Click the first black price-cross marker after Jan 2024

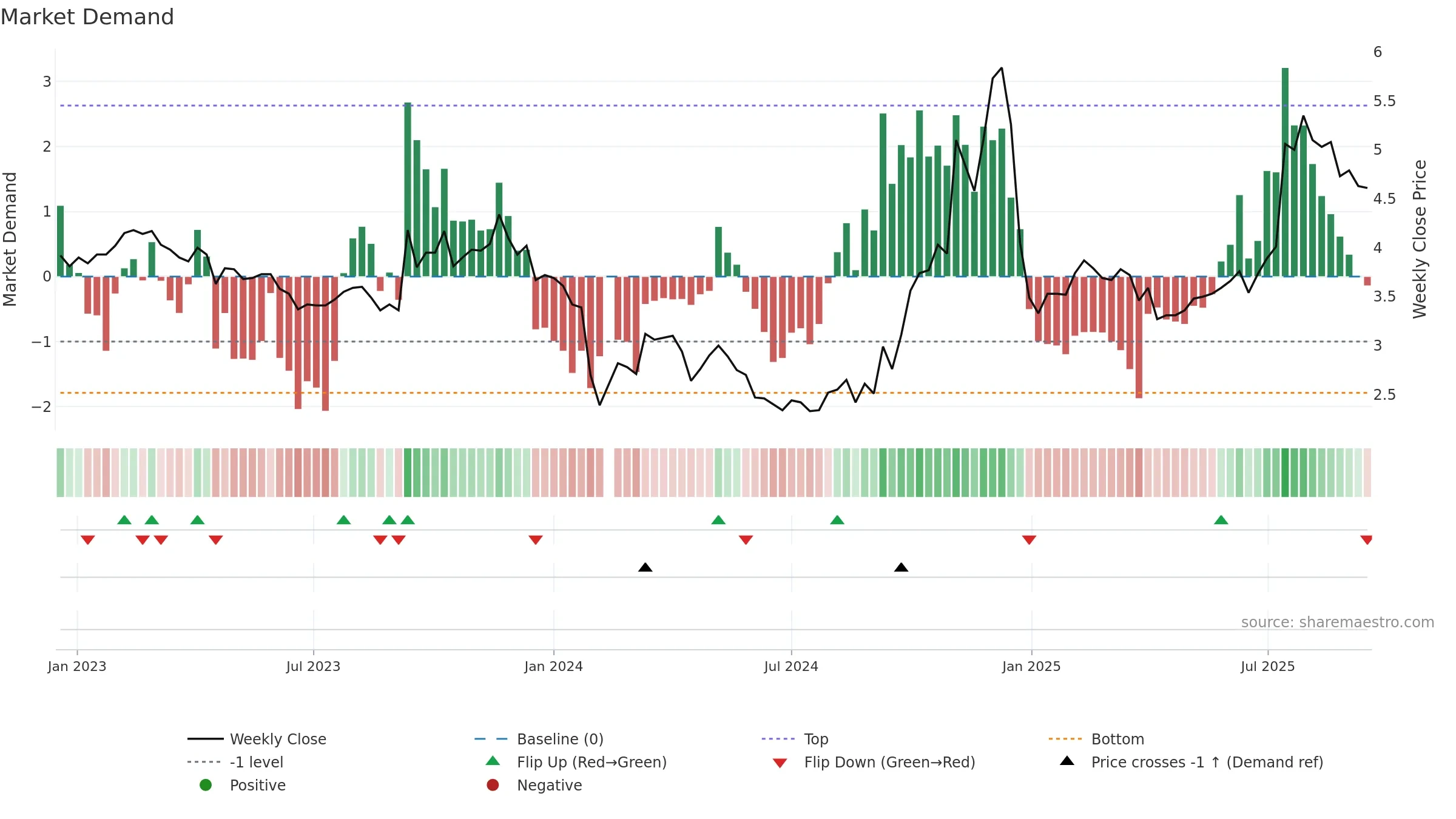[645, 567]
